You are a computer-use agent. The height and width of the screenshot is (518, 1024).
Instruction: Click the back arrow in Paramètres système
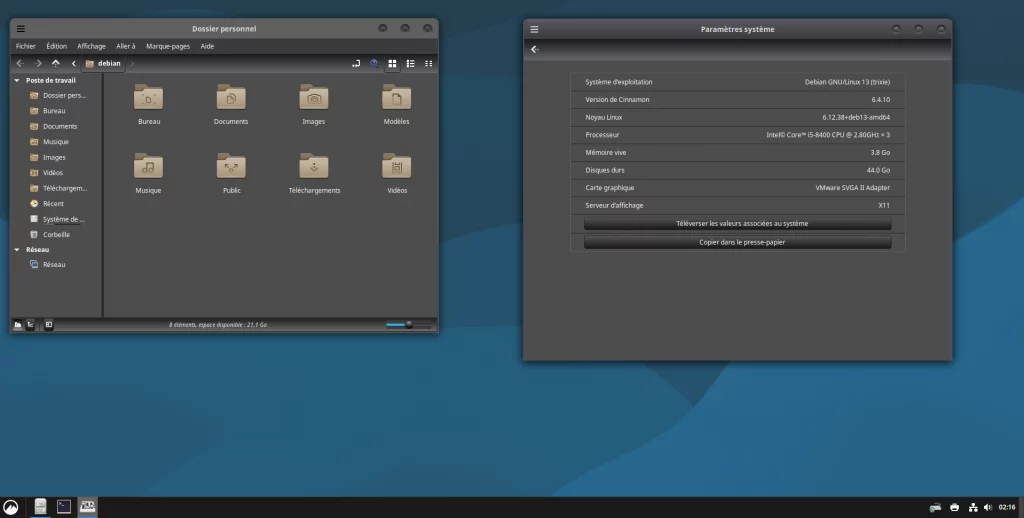534,49
